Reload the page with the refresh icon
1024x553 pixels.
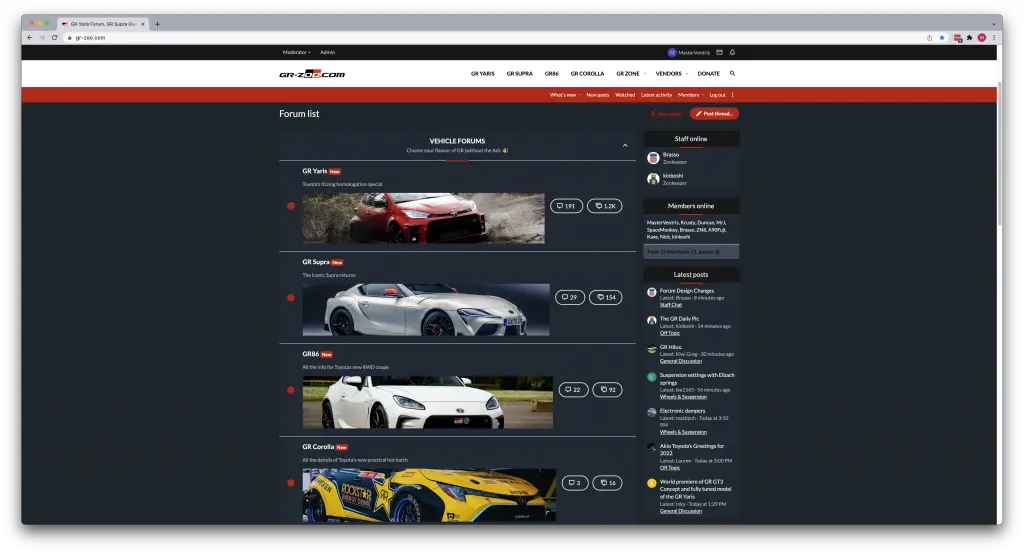(x=55, y=38)
